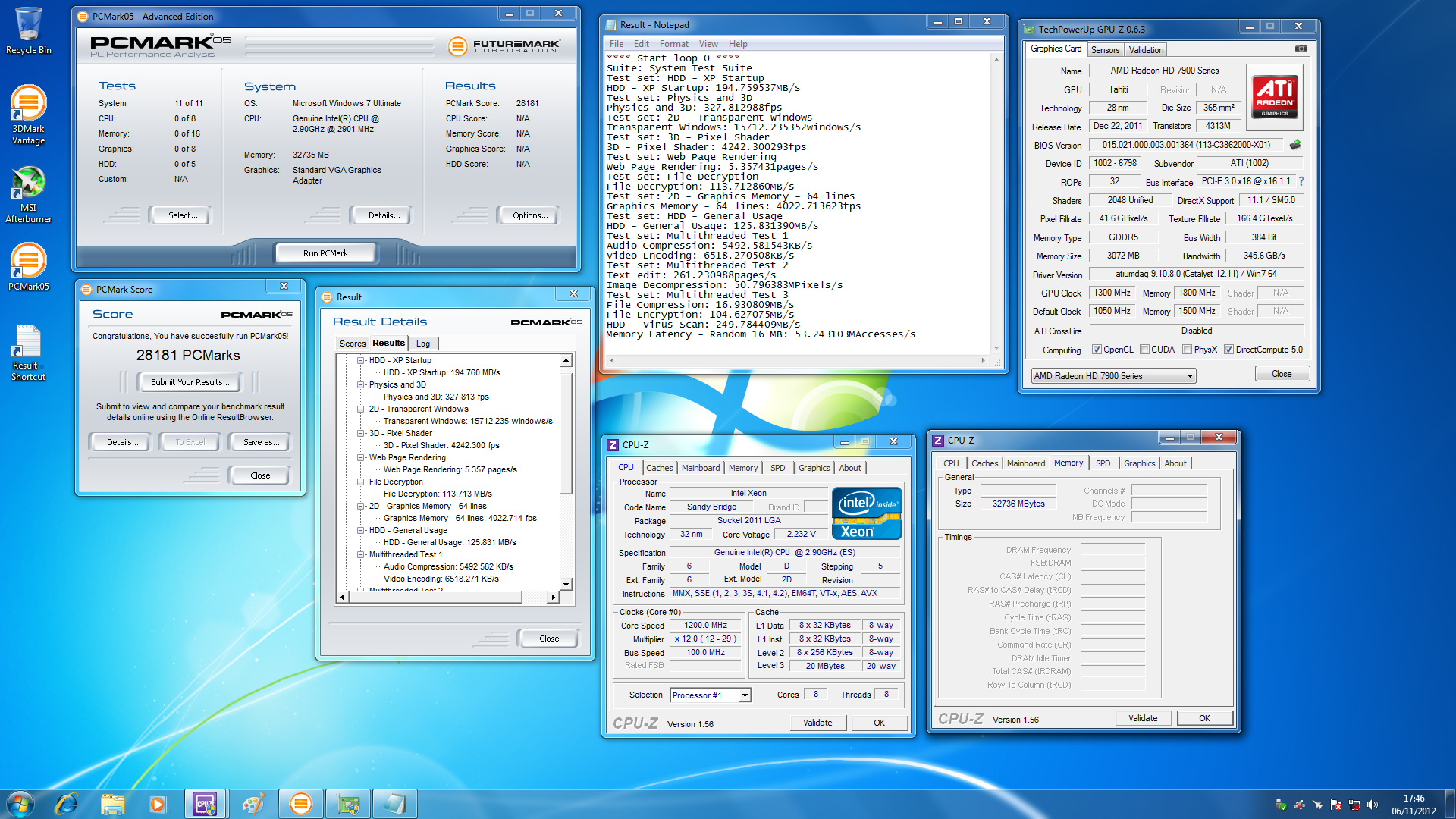Screen dimensions: 1456x819
Task: Switch to CPU-Z via its taskbar icon
Action: click(205, 804)
